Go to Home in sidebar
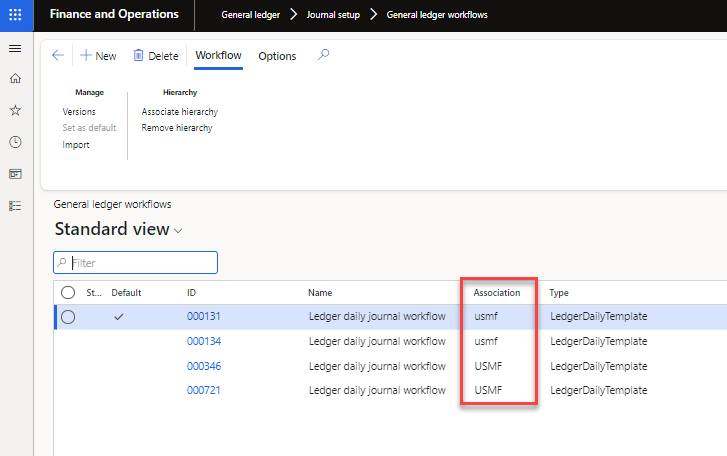The width and height of the screenshot is (727, 456). pos(15,78)
